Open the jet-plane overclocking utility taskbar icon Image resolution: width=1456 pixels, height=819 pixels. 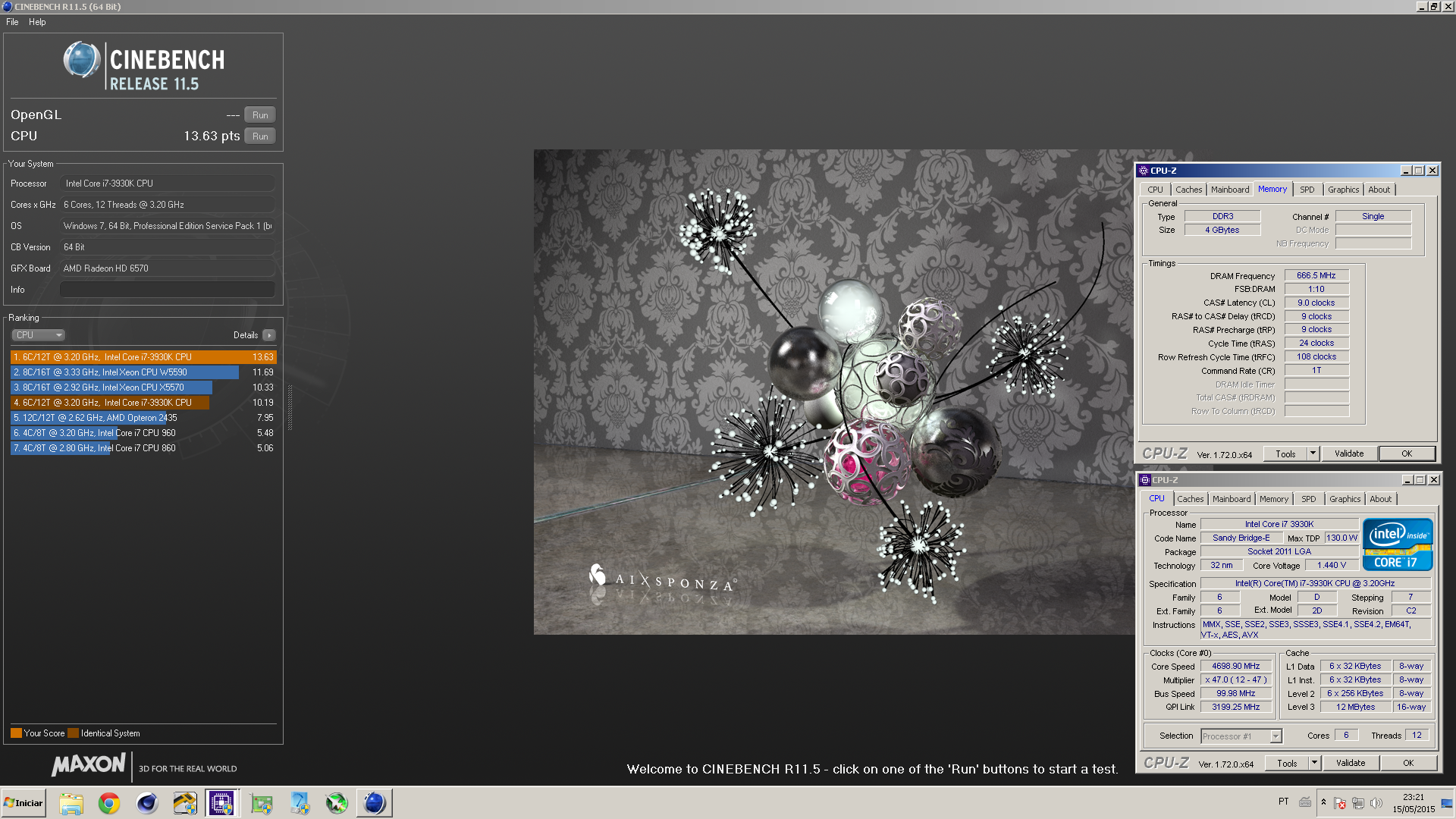tap(337, 803)
